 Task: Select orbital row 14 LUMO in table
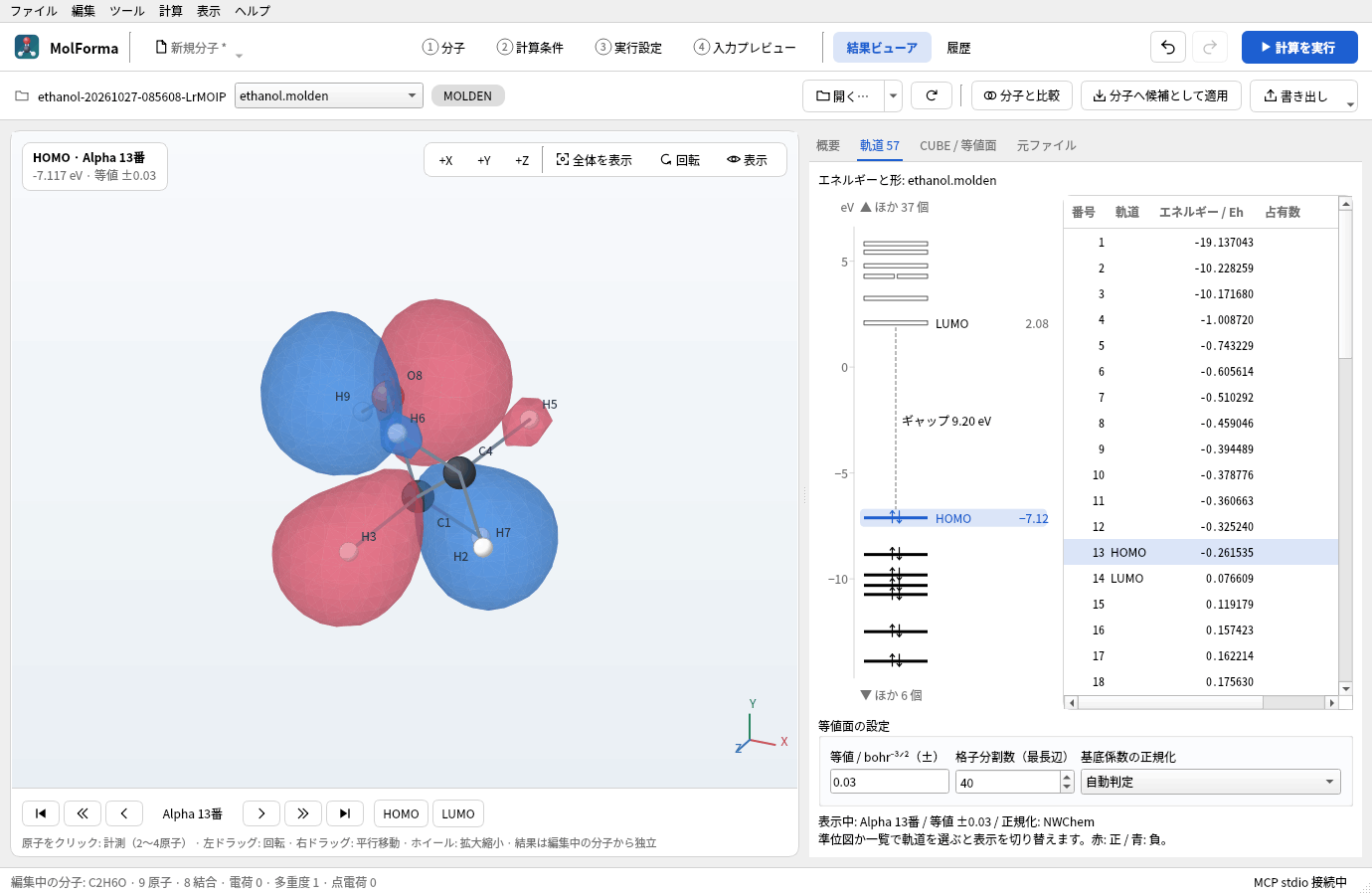[x=1201, y=579]
